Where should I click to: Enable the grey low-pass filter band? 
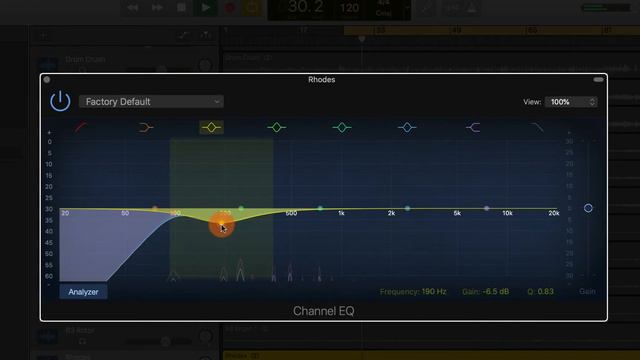coord(538,127)
